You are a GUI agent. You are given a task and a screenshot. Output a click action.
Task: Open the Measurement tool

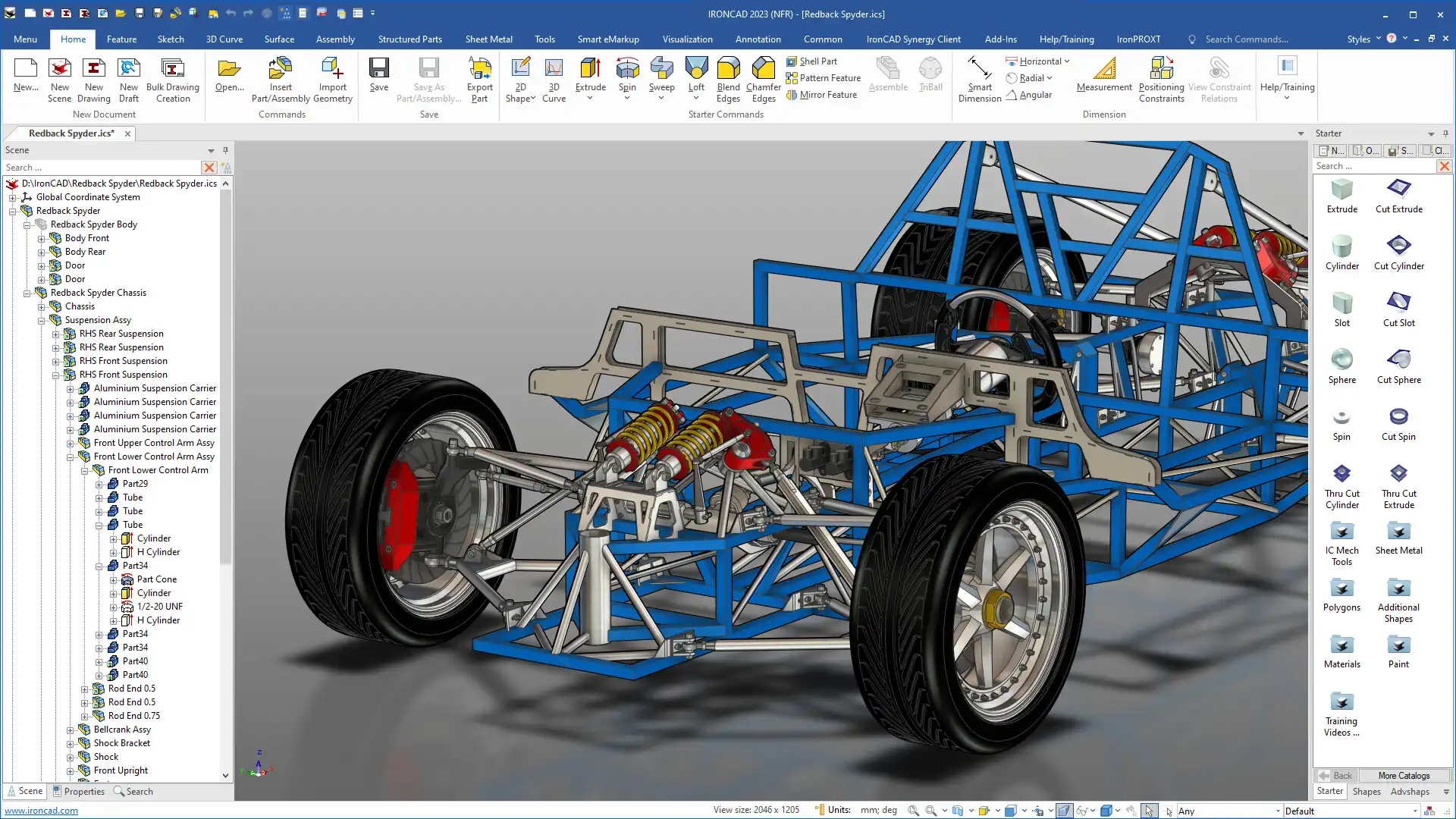pos(1103,70)
